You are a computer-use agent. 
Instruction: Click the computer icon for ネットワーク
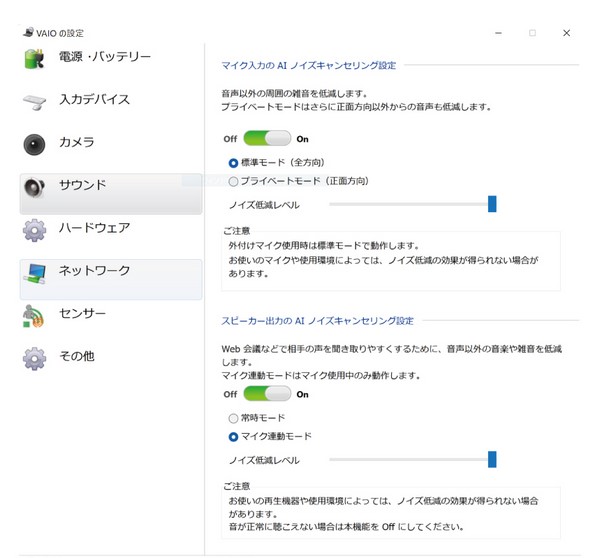pos(34,273)
